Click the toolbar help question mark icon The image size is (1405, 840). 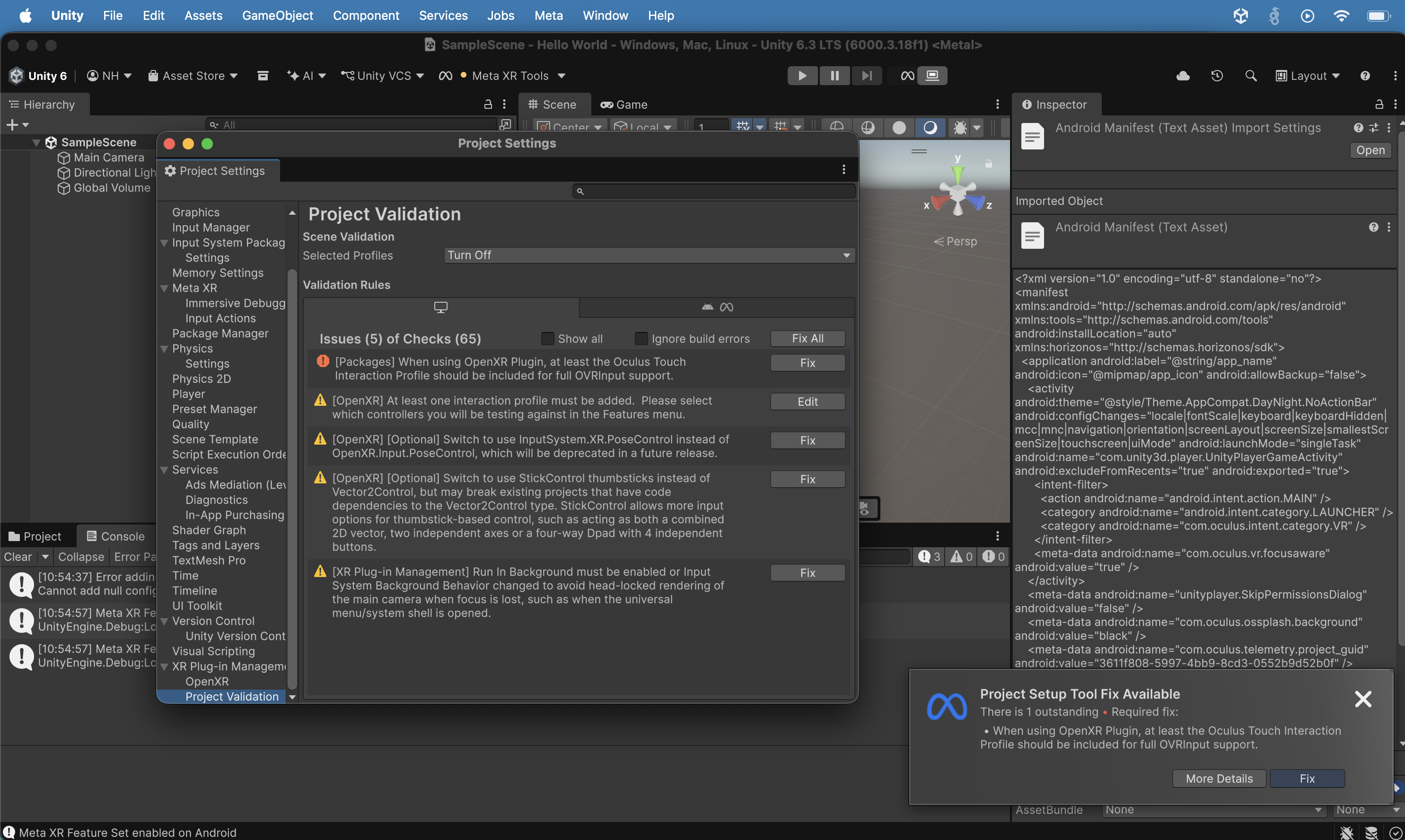click(x=1365, y=76)
